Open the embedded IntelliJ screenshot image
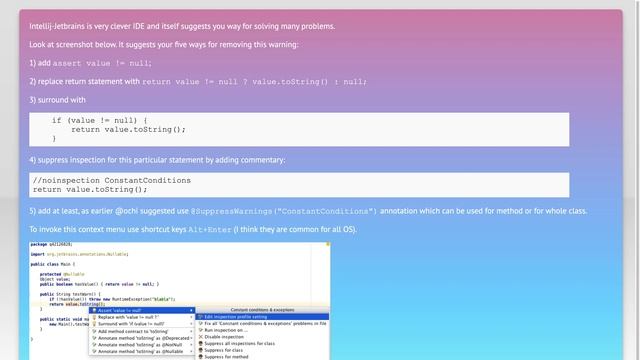Image resolution: width=640 pixels, height=360 pixels. [x=180, y=301]
